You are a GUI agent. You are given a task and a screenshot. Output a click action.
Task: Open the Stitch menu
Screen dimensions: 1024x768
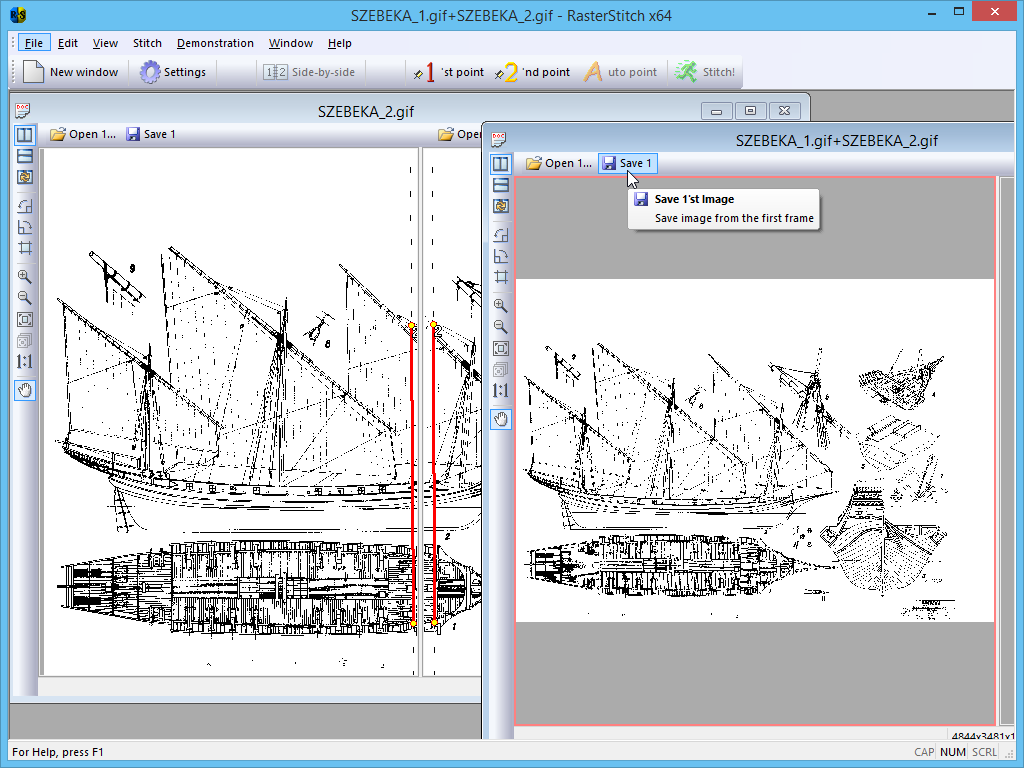[147, 43]
